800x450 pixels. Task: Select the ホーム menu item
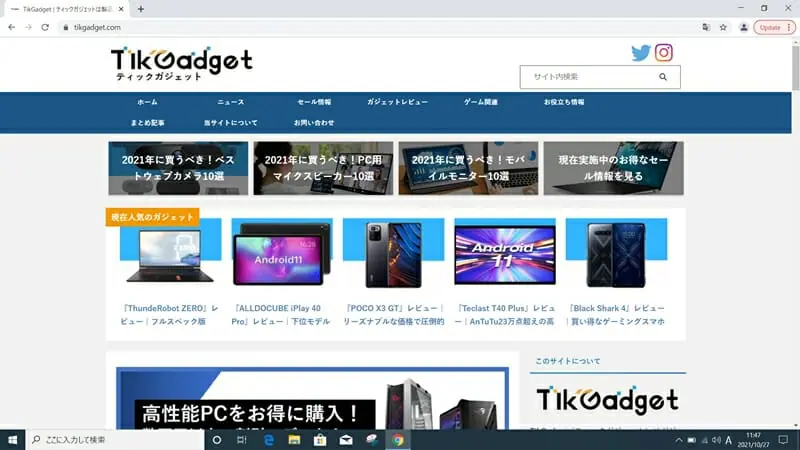tap(147, 102)
